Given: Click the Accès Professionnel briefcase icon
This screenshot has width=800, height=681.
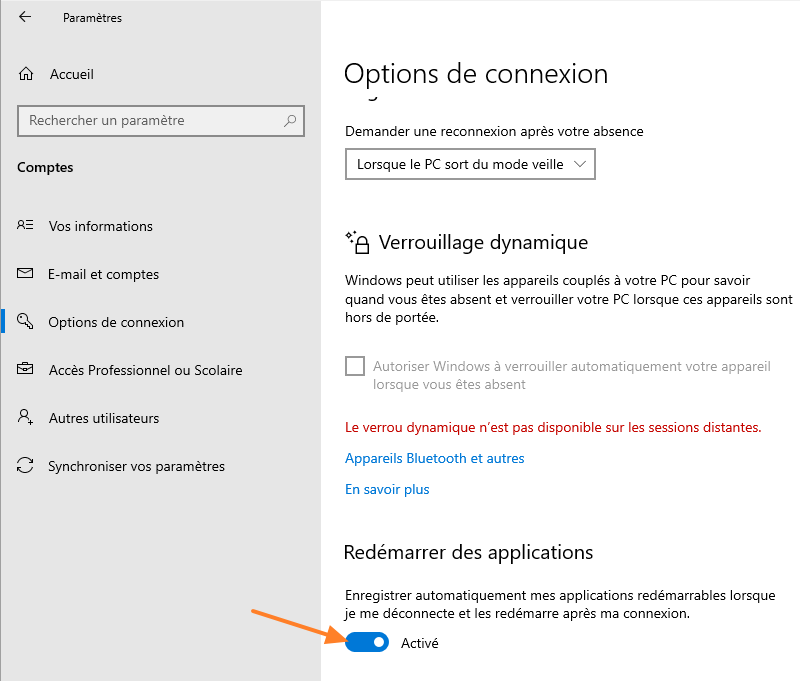Looking at the screenshot, I should [x=26, y=370].
